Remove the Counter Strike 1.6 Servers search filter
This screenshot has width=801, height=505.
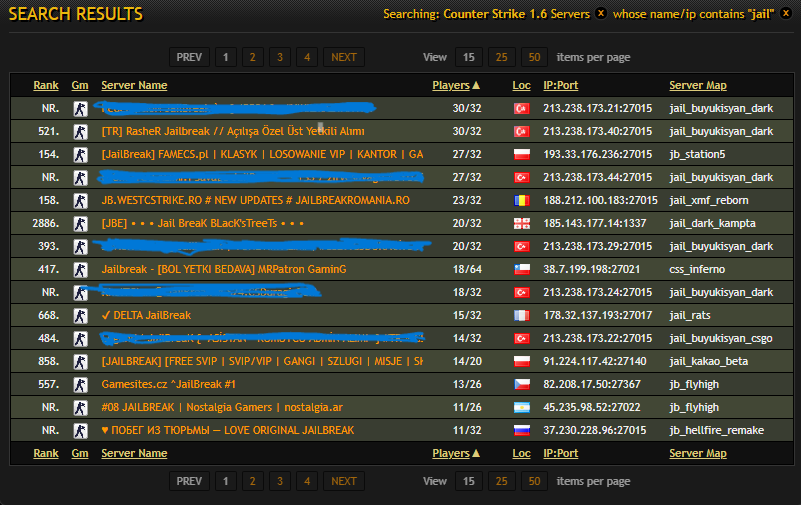(601, 13)
